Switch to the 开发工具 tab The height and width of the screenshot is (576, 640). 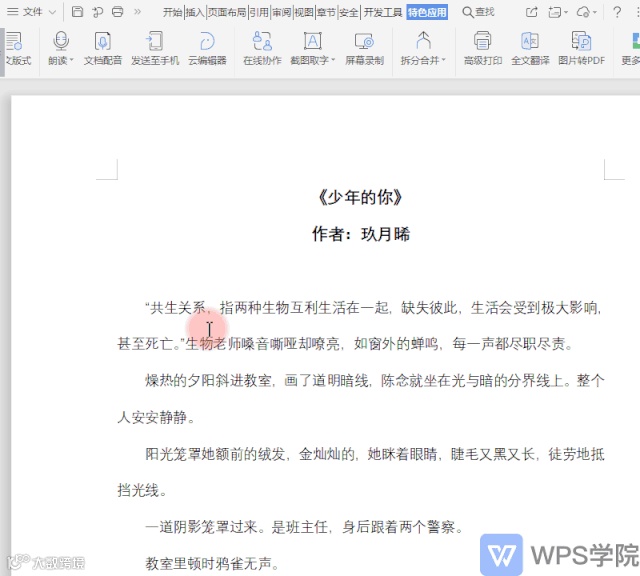(x=382, y=13)
